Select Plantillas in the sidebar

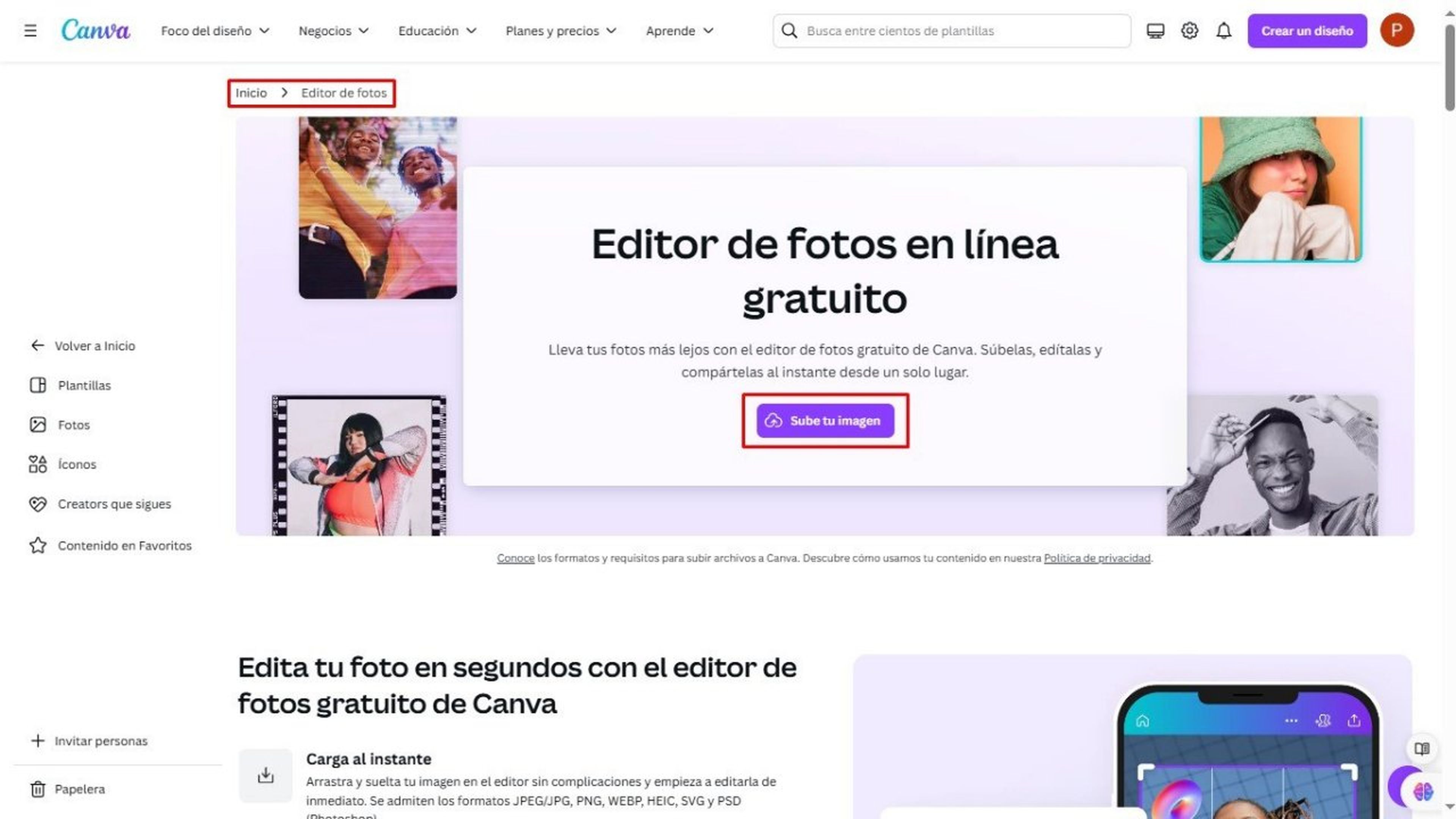[84, 386]
